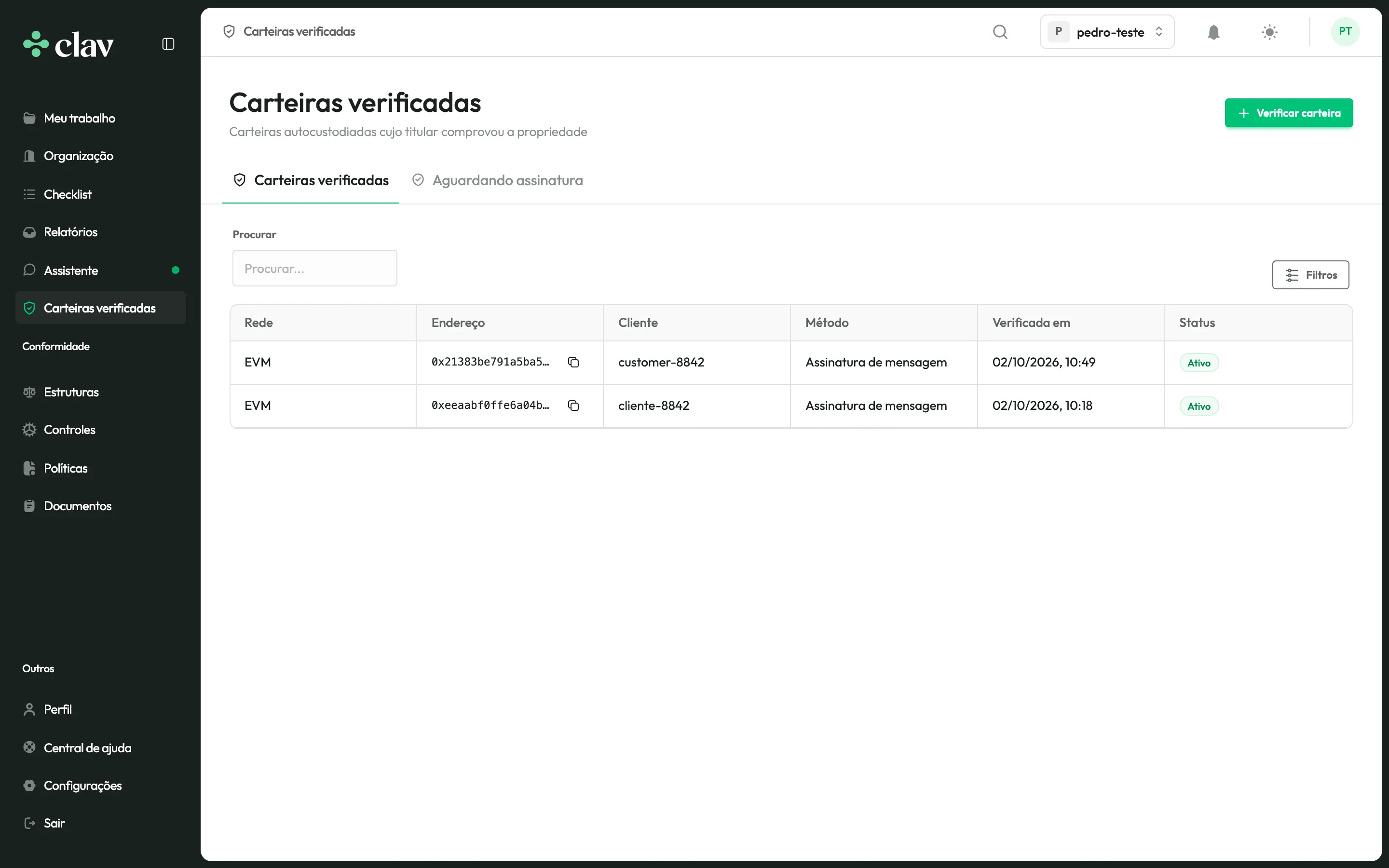The height and width of the screenshot is (868, 1389).
Task: Open the PT user avatar menu
Action: 1345,31
